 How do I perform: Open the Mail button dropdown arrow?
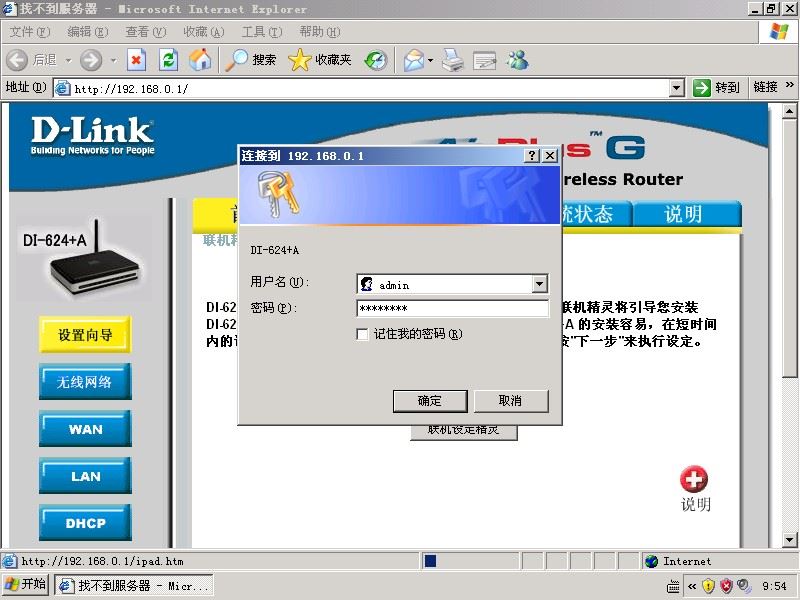click(x=431, y=61)
